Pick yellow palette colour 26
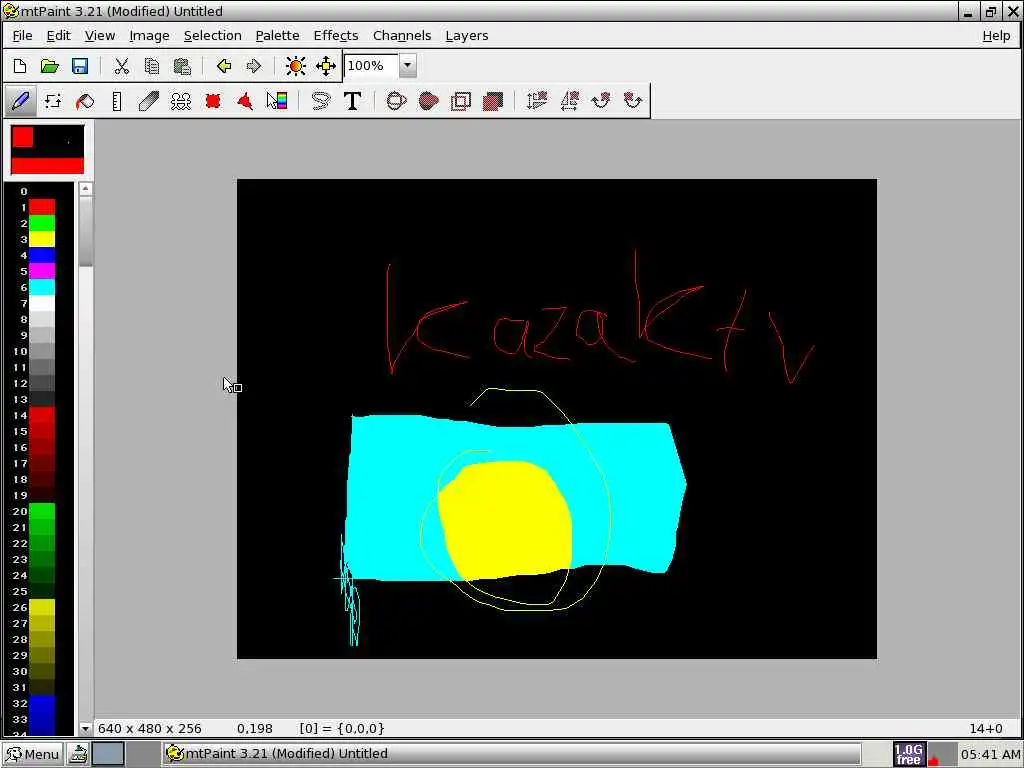Screen dimensions: 1024x768 tap(42, 607)
